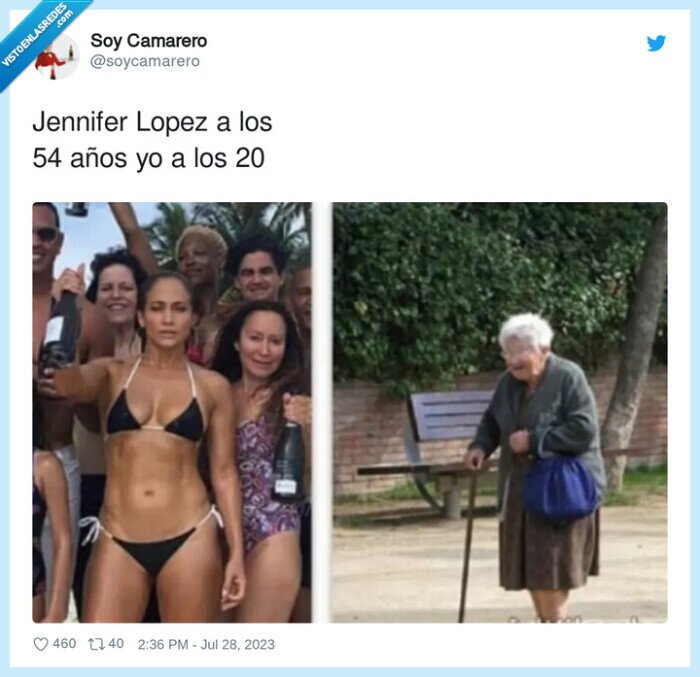This screenshot has width=700, height=677.
Task: Click the Jul 28, 2023 date
Action: click(x=238, y=644)
